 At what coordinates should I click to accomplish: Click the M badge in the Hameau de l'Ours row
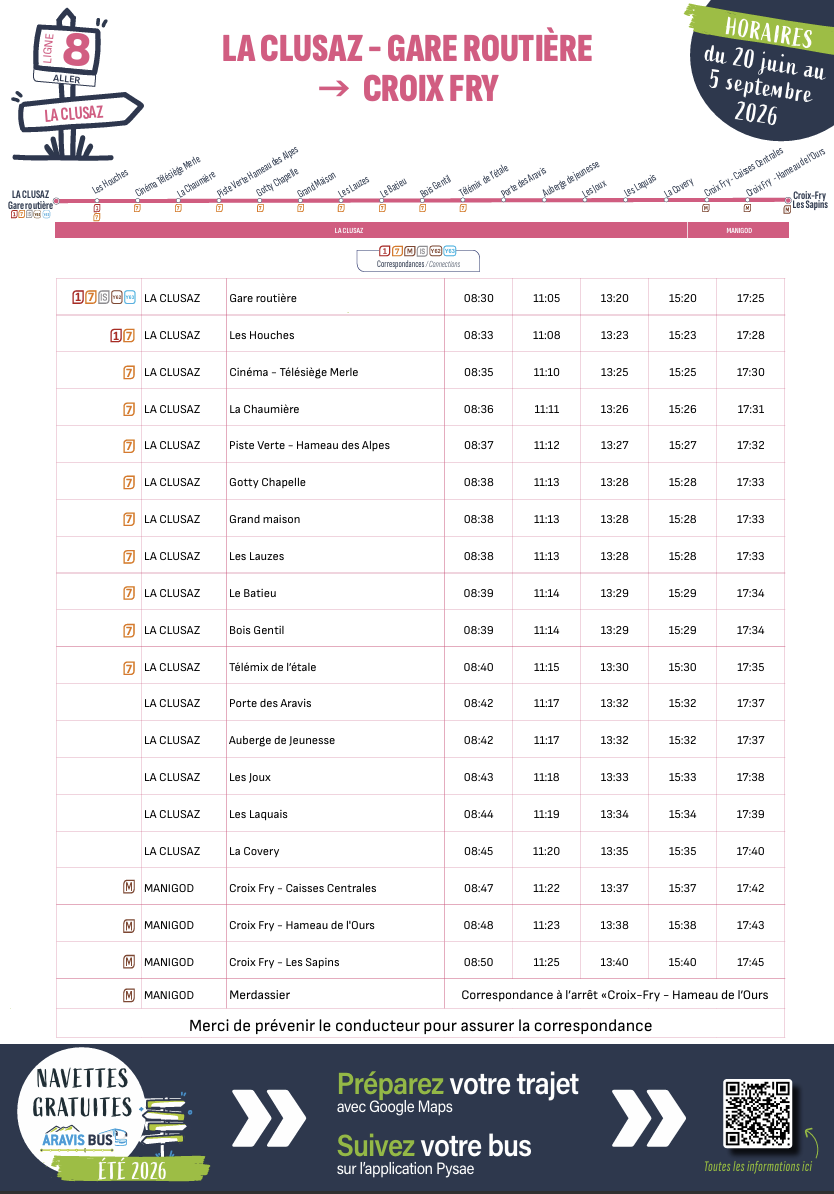click(x=129, y=925)
